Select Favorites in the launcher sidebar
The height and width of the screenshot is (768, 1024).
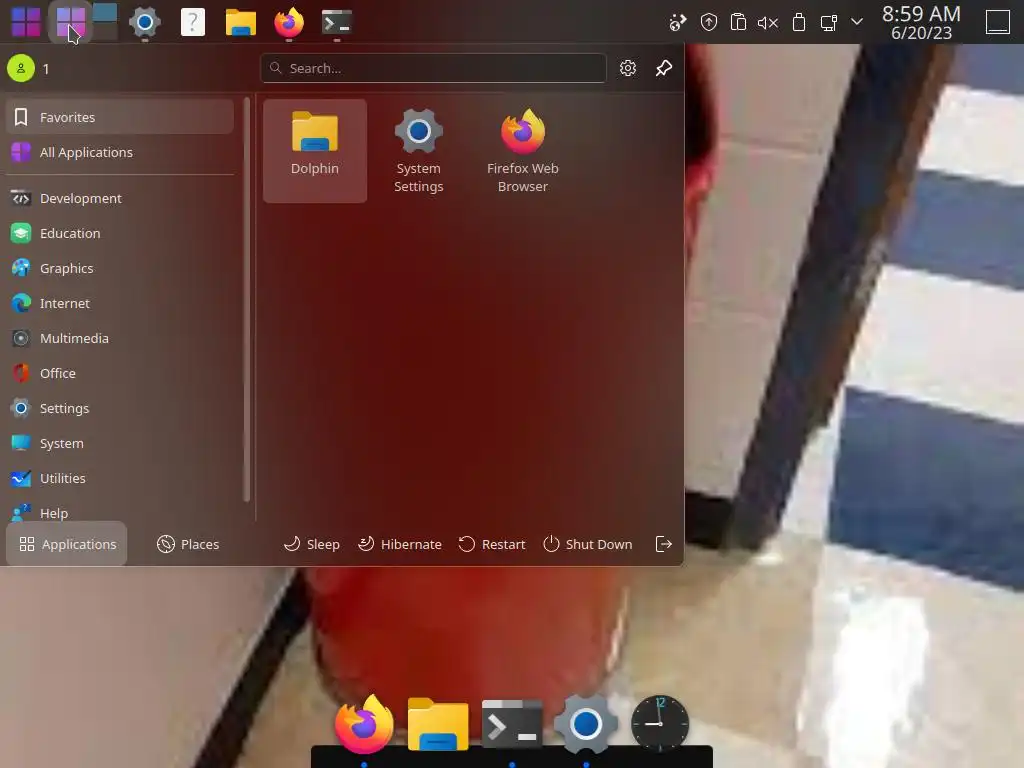click(120, 117)
